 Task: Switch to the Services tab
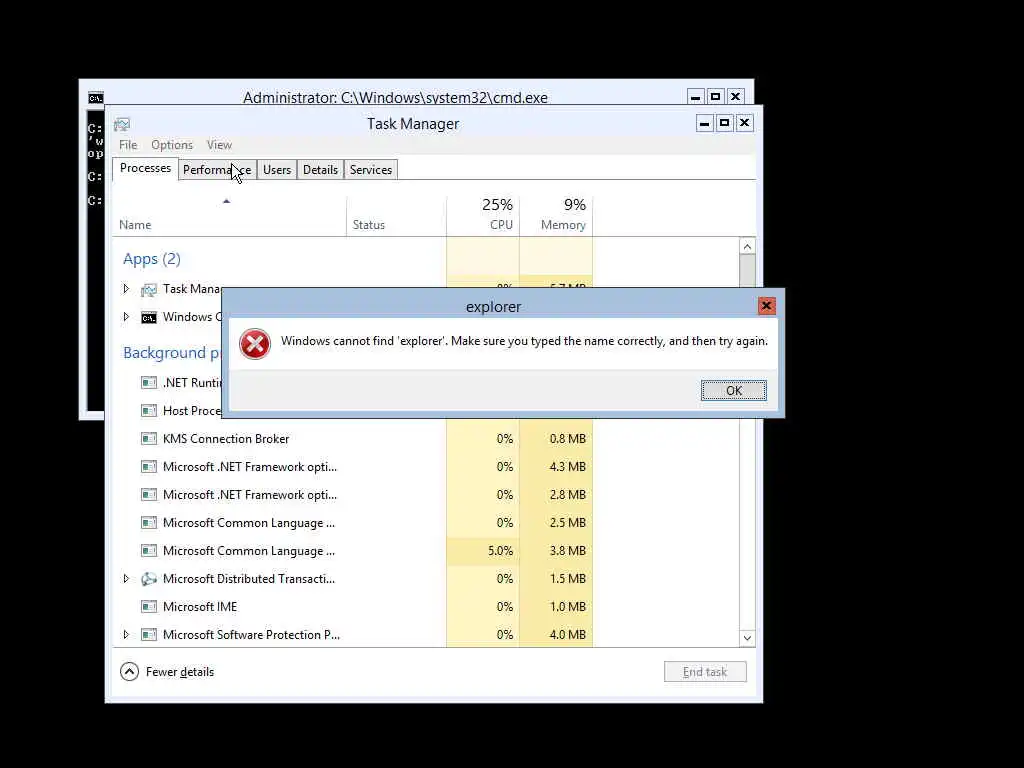click(371, 170)
